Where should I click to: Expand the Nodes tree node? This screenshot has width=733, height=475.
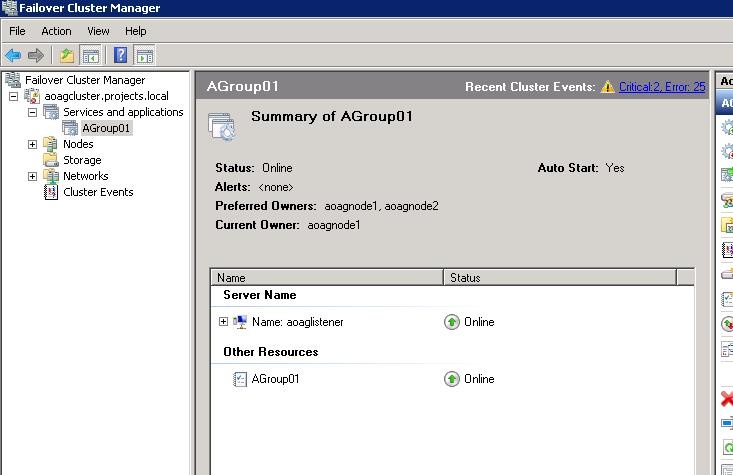[x=32, y=144]
